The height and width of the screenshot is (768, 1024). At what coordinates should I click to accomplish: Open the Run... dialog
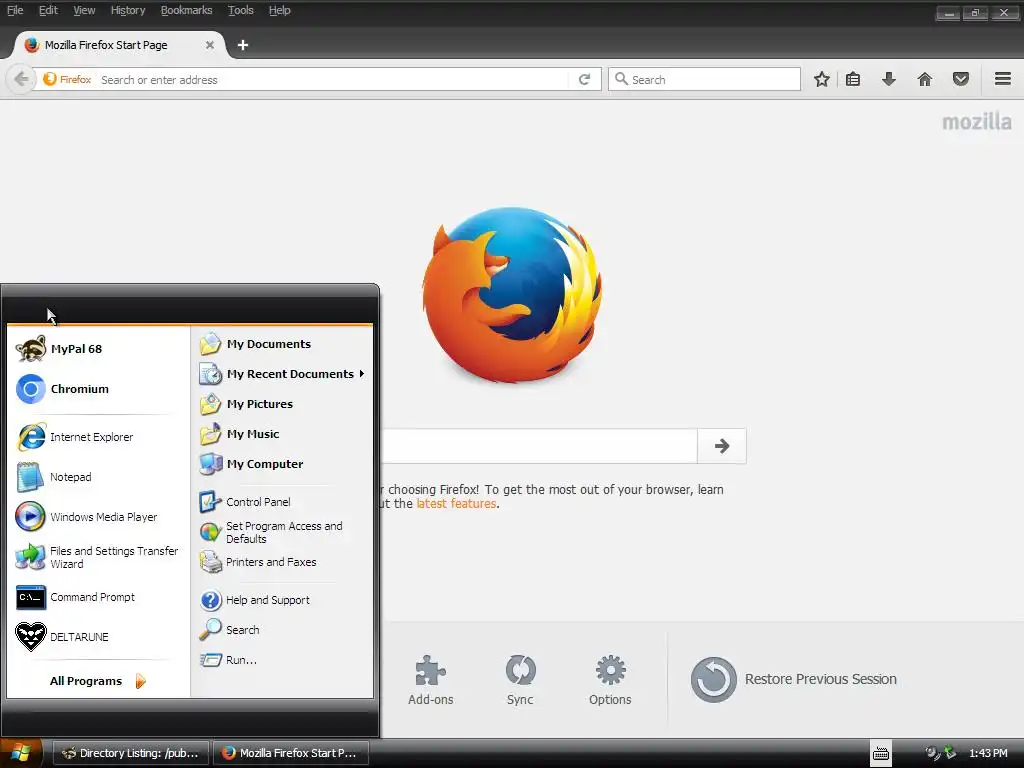pyautogui.click(x=281, y=660)
